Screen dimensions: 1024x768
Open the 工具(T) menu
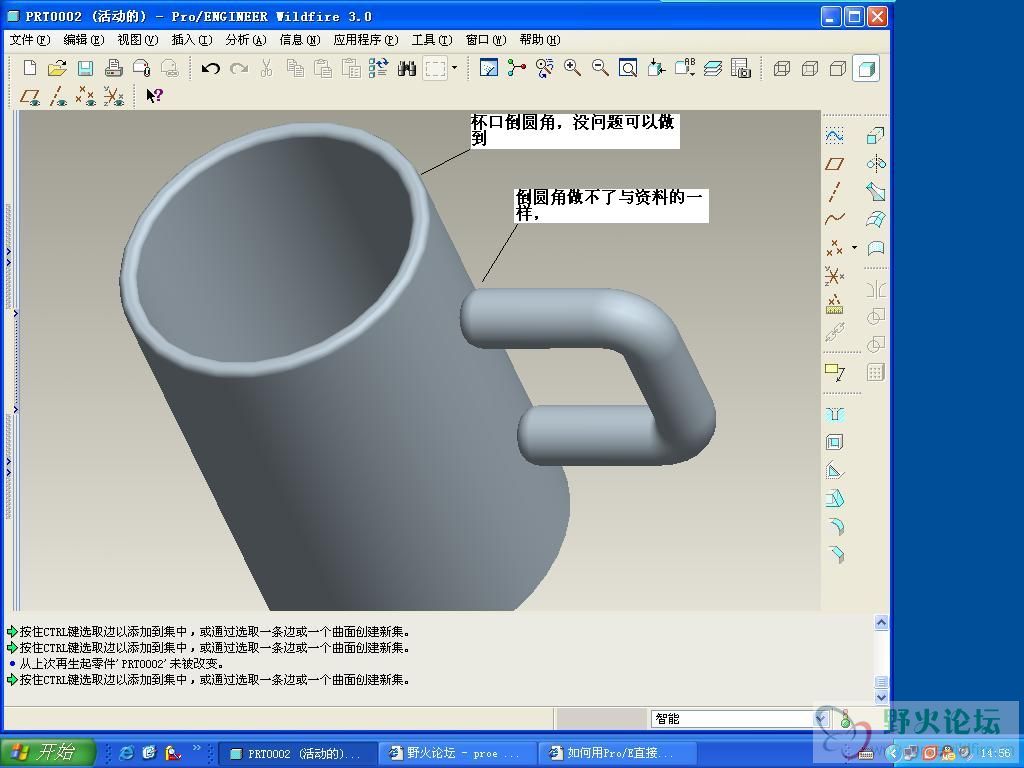(432, 40)
